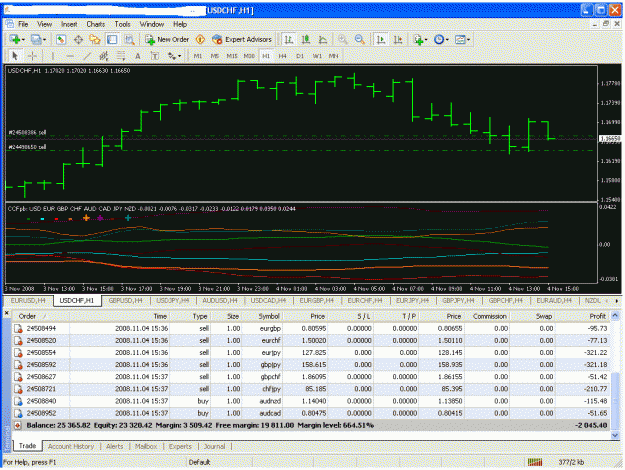Expand the templates dropdown in toolbar
This screenshot has height=470, width=625.
tap(462, 39)
